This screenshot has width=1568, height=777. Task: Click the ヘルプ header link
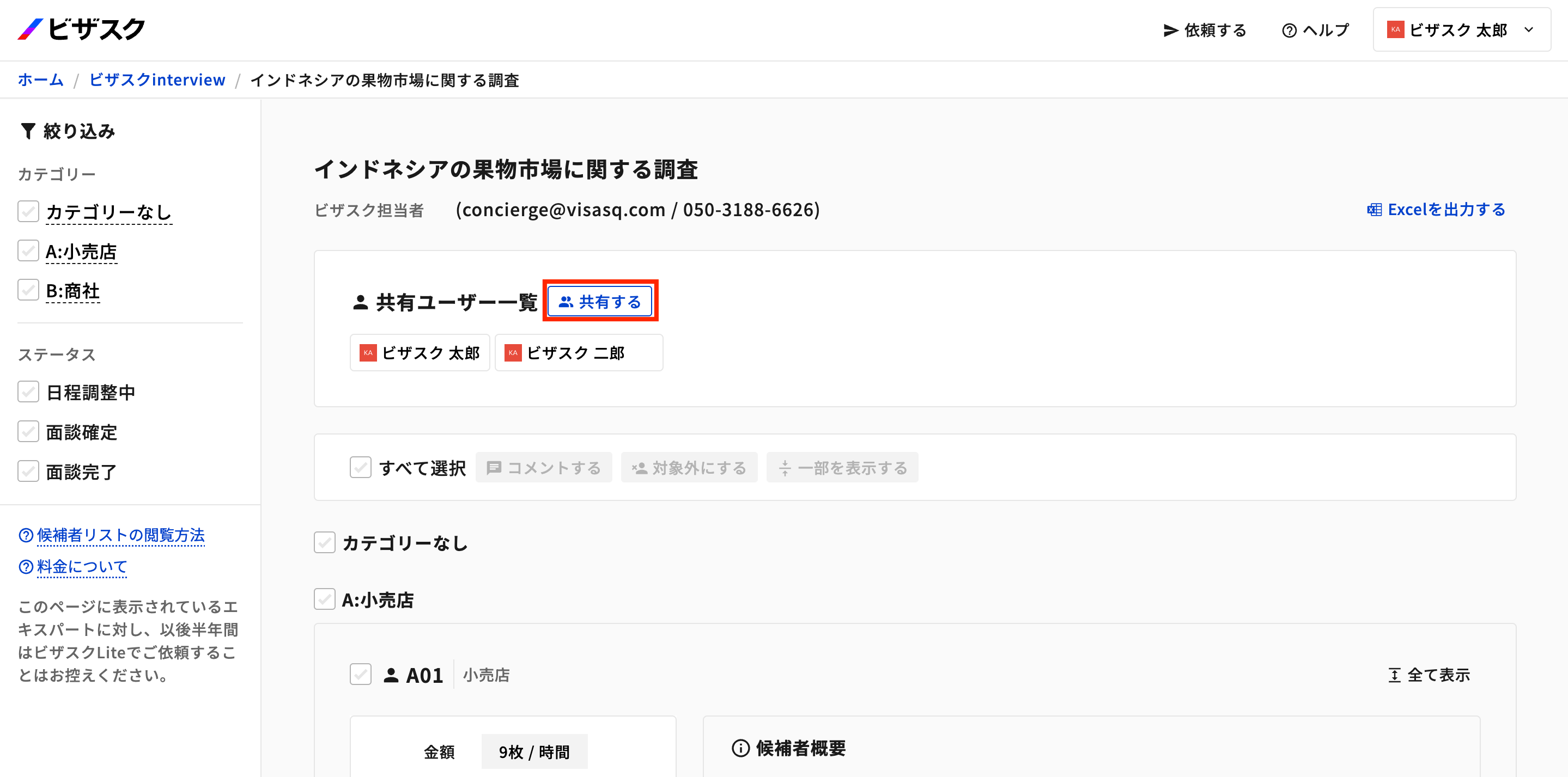coord(1315,30)
